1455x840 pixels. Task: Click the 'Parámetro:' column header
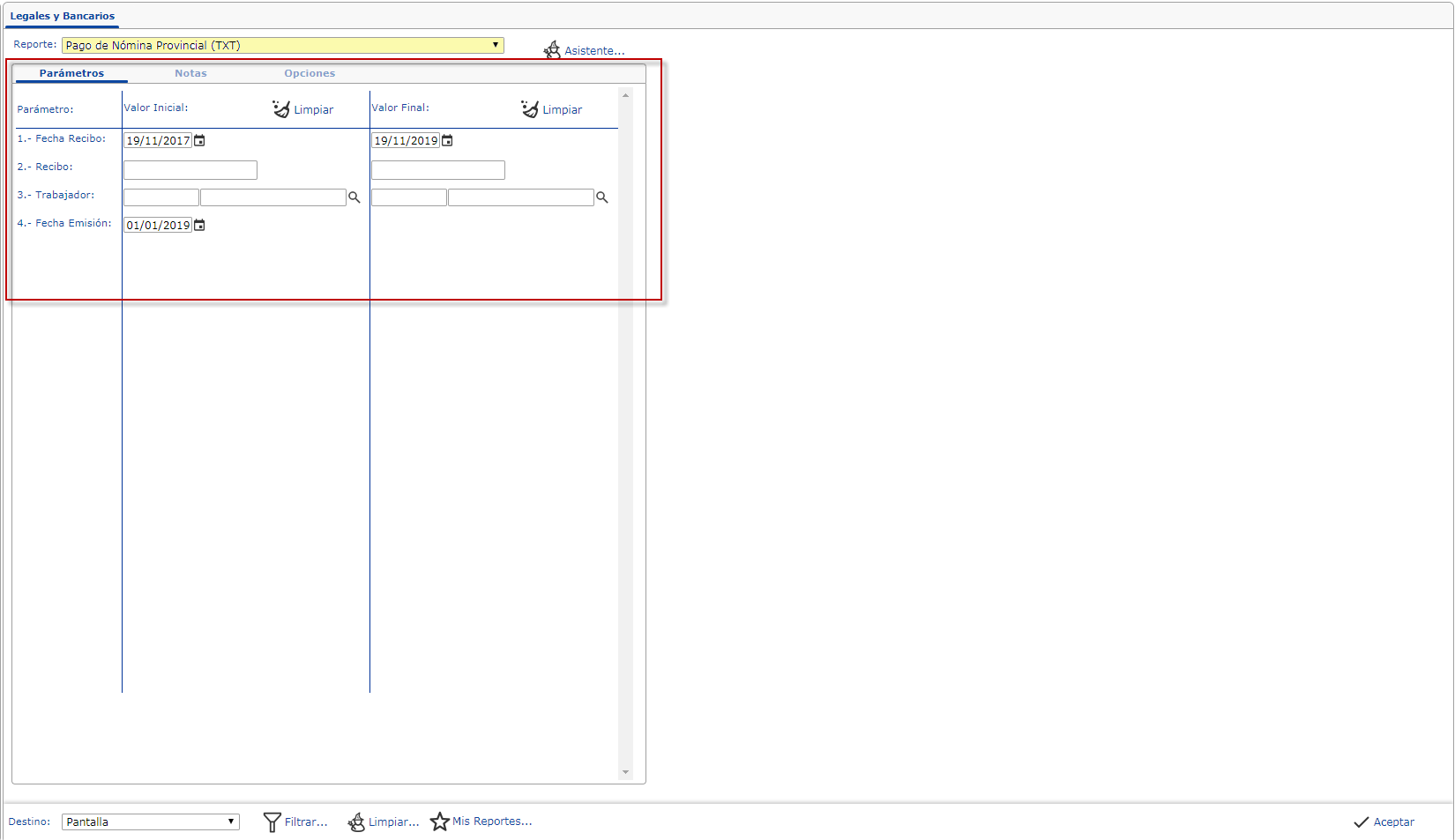click(x=45, y=109)
